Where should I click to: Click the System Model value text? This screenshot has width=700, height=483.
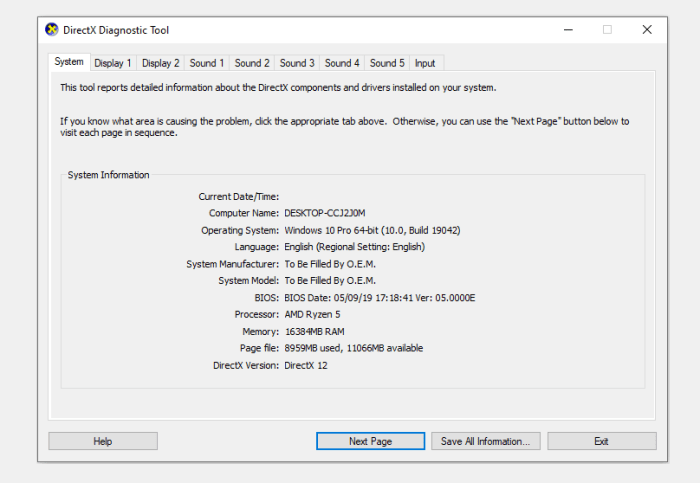pyautogui.click(x=330, y=281)
